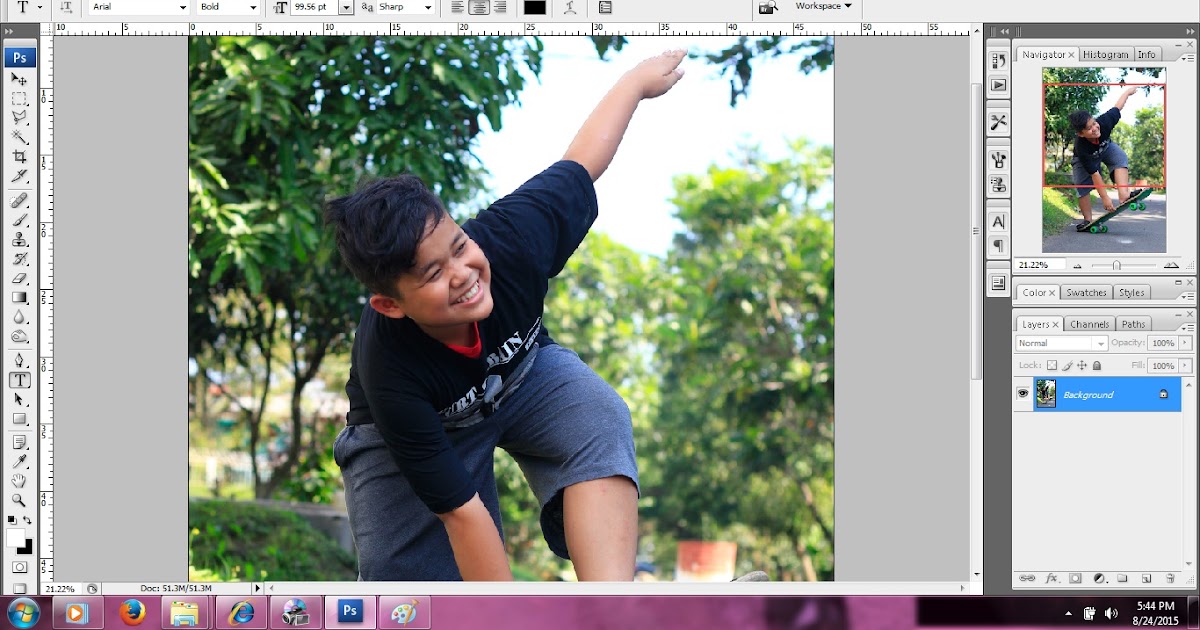Screen dimensions: 1200x630
Task: Select the Move tool
Action: click(19, 79)
